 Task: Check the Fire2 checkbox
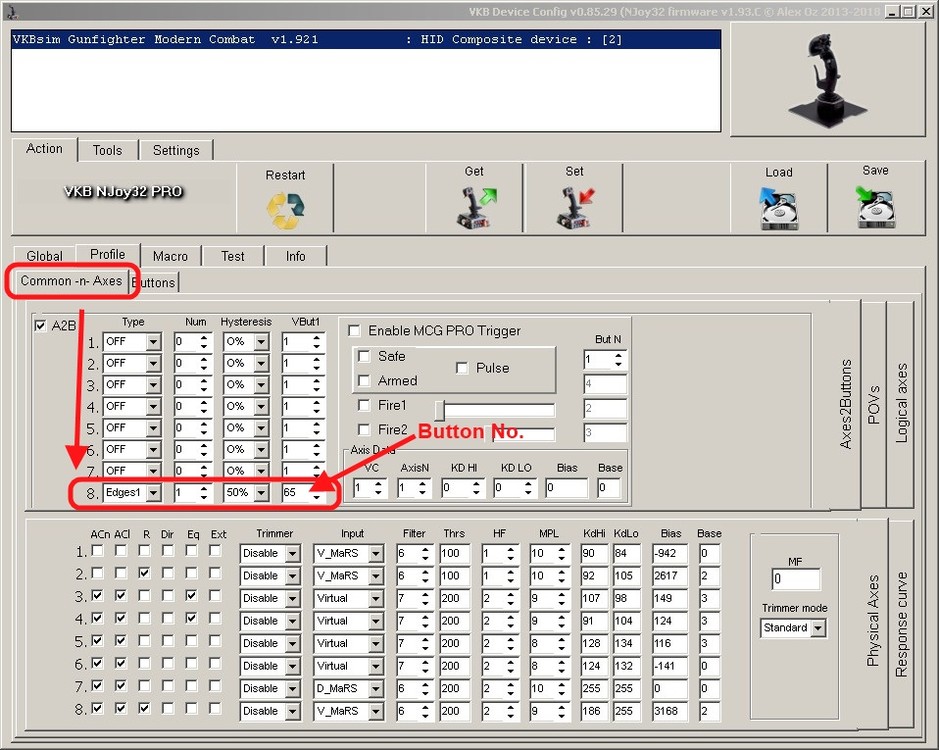click(x=364, y=430)
